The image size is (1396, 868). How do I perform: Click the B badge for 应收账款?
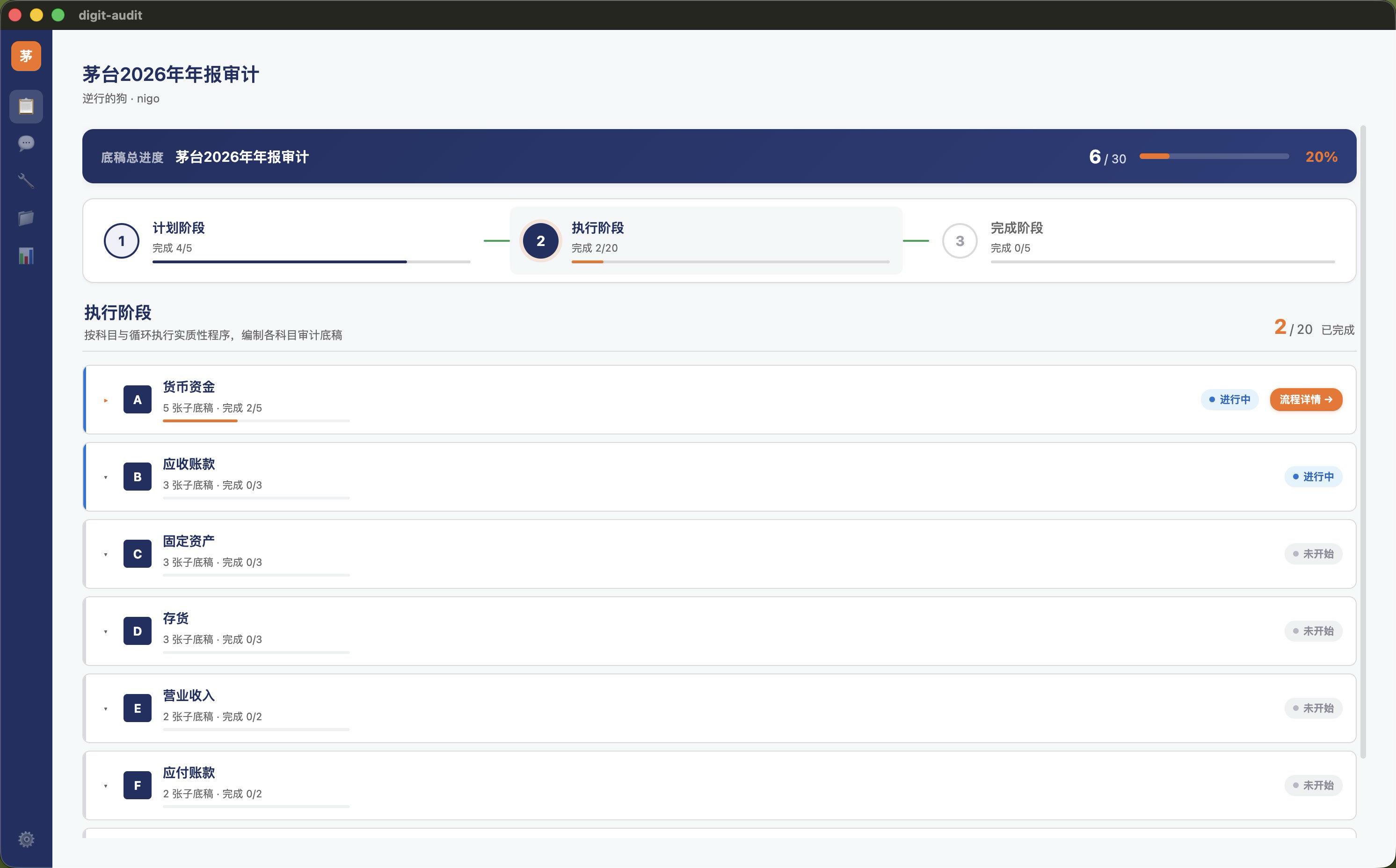pos(137,477)
